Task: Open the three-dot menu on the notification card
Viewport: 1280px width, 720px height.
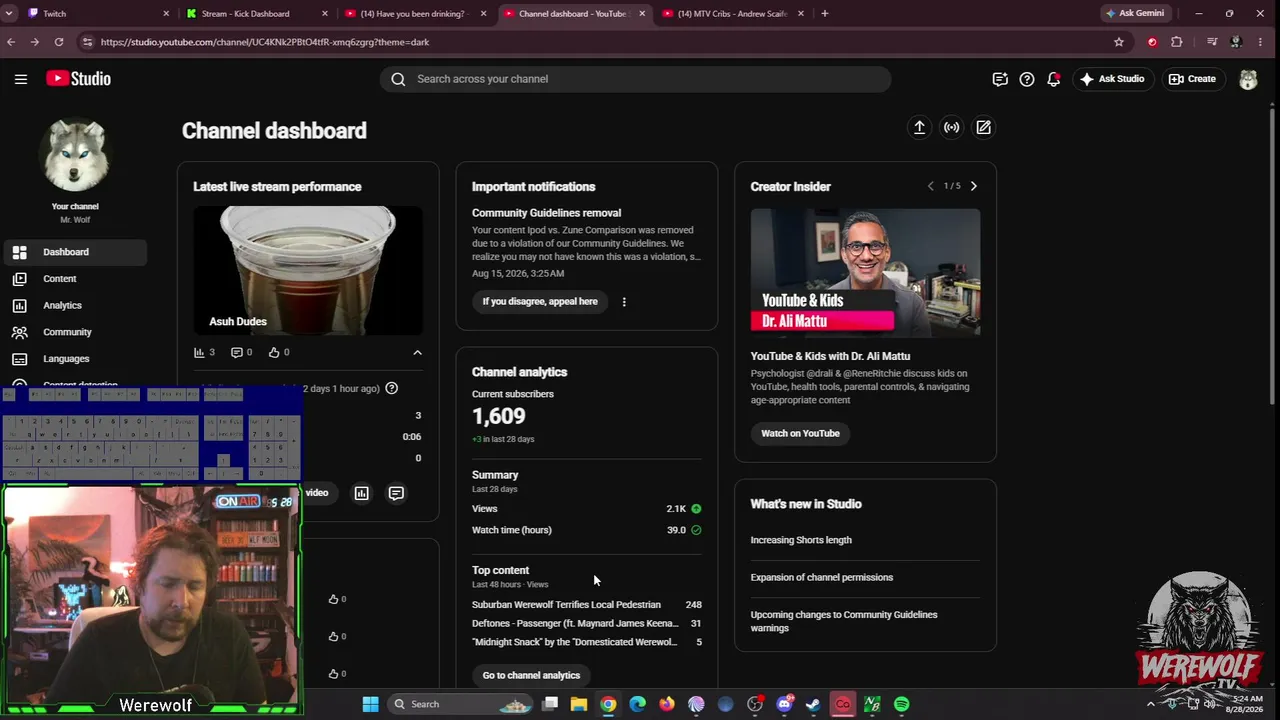Action: coord(624,301)
